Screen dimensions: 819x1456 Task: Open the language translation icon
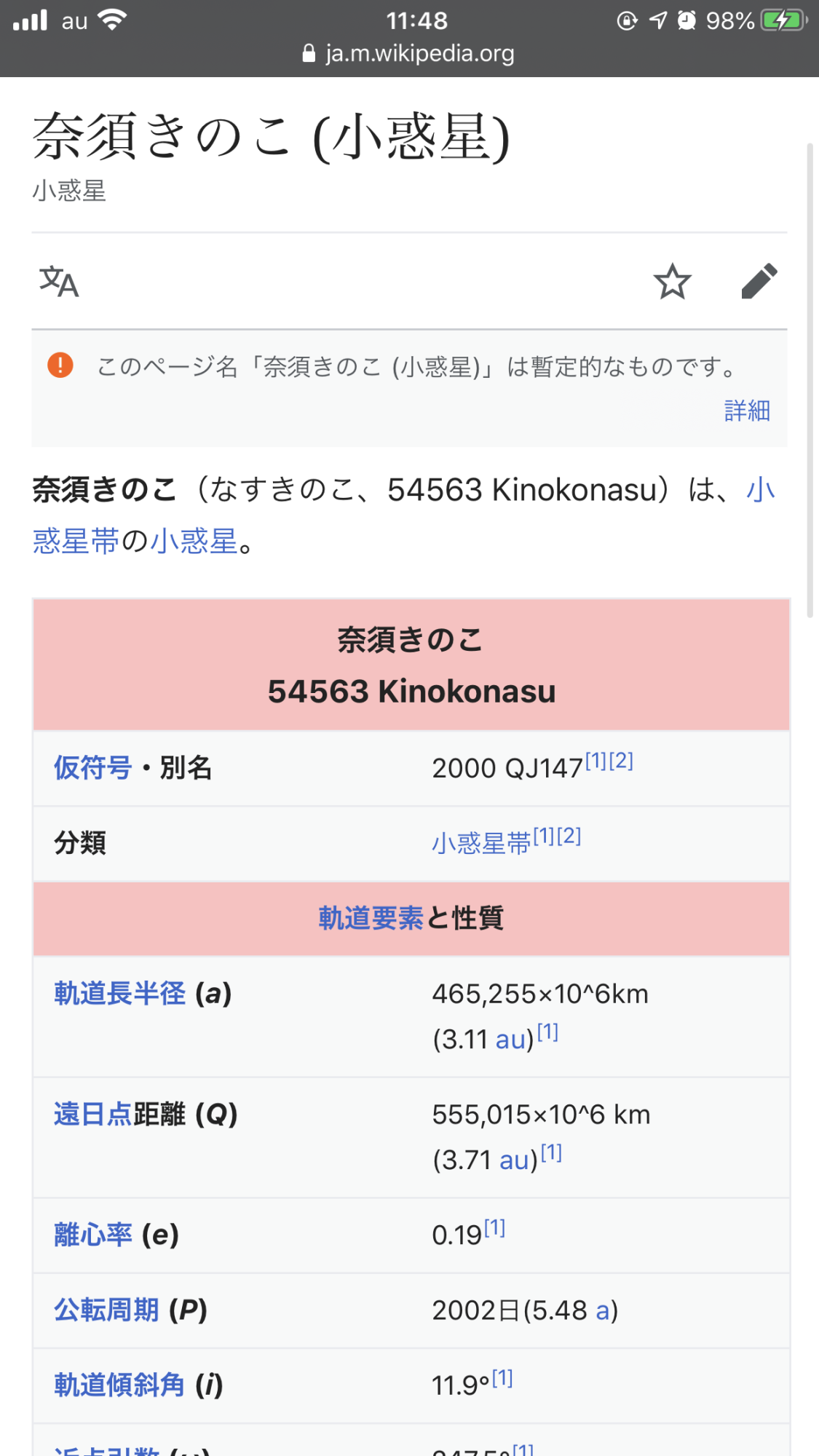[59, 282]
